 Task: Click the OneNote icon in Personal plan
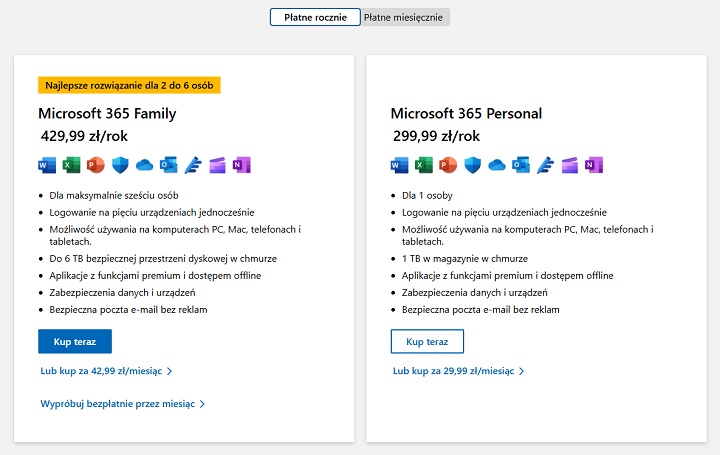tap(594, 165)
